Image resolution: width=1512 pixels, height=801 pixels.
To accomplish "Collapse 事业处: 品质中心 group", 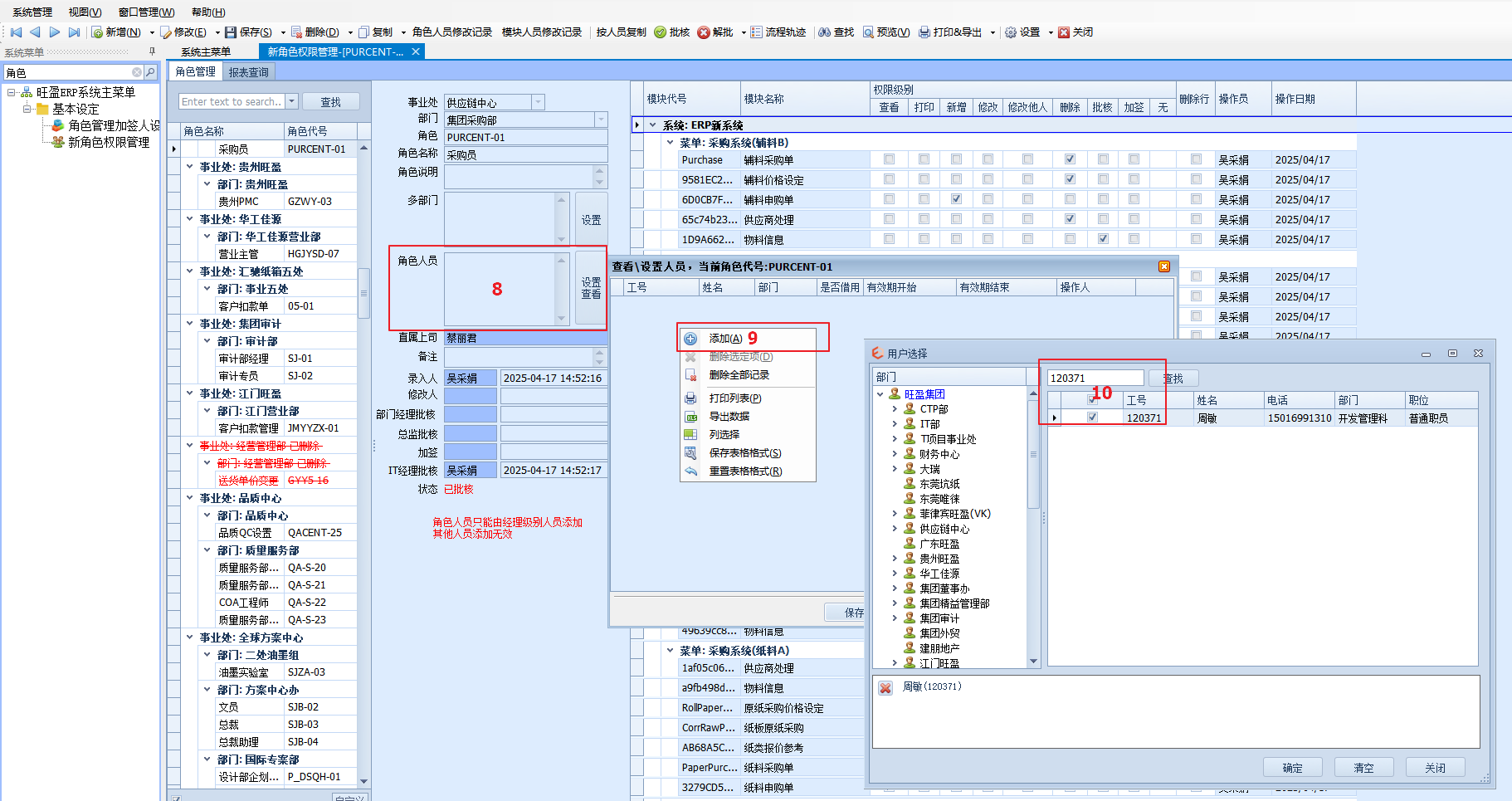I will click(190, 498).
